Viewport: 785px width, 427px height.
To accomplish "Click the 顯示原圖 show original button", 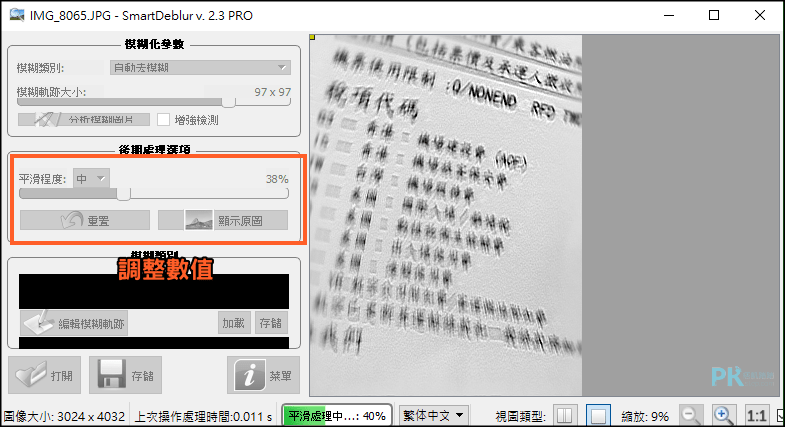I will click(x=223, y=220).
